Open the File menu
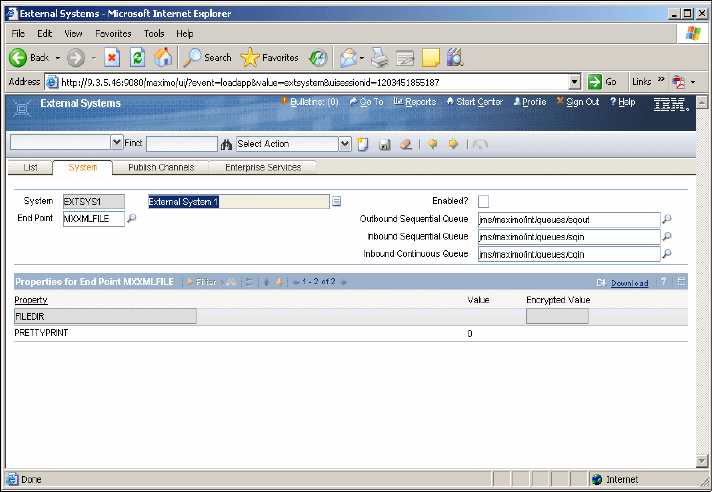 tap(18, 34)
